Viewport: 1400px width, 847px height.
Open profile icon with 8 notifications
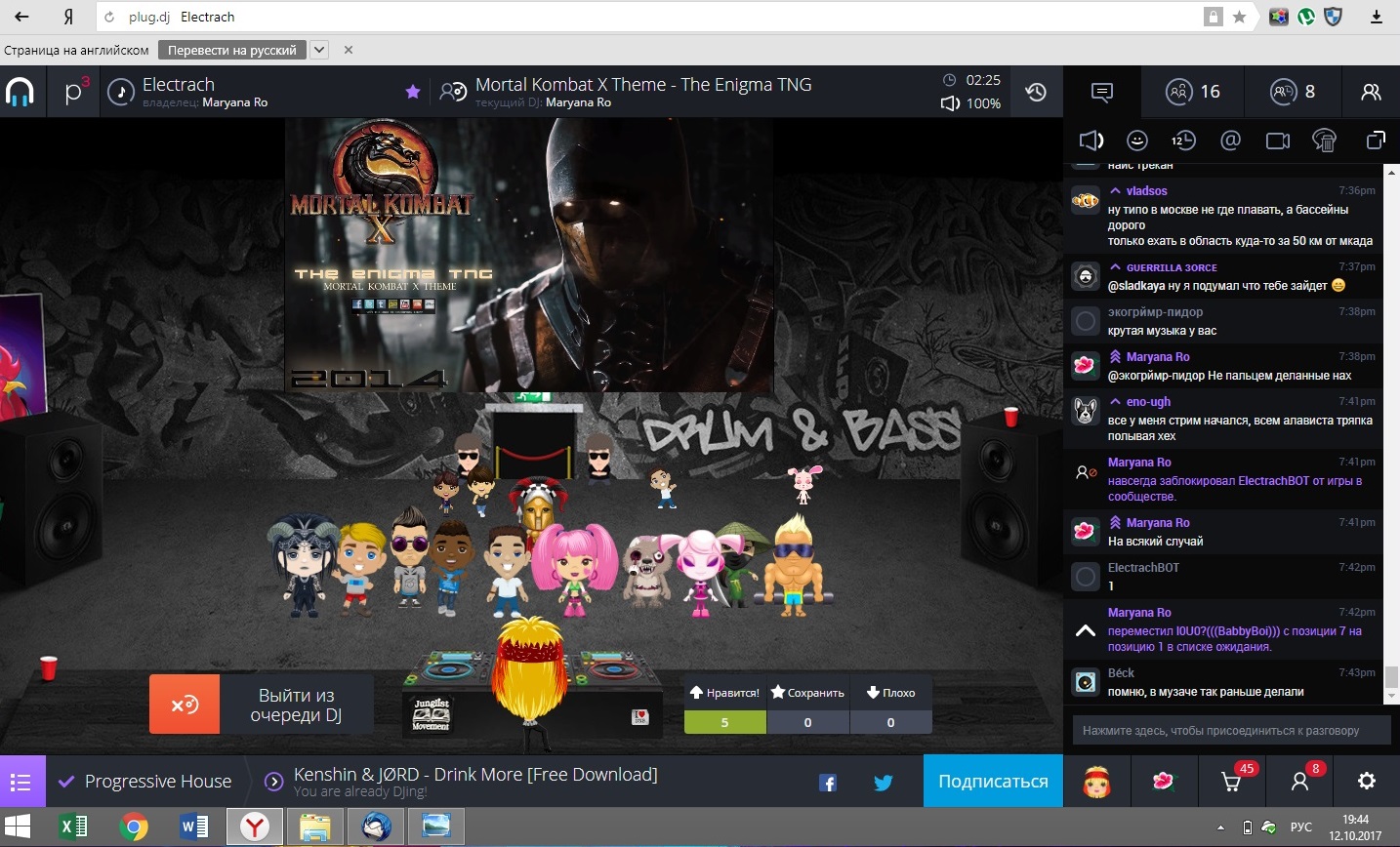(1300, 782)
